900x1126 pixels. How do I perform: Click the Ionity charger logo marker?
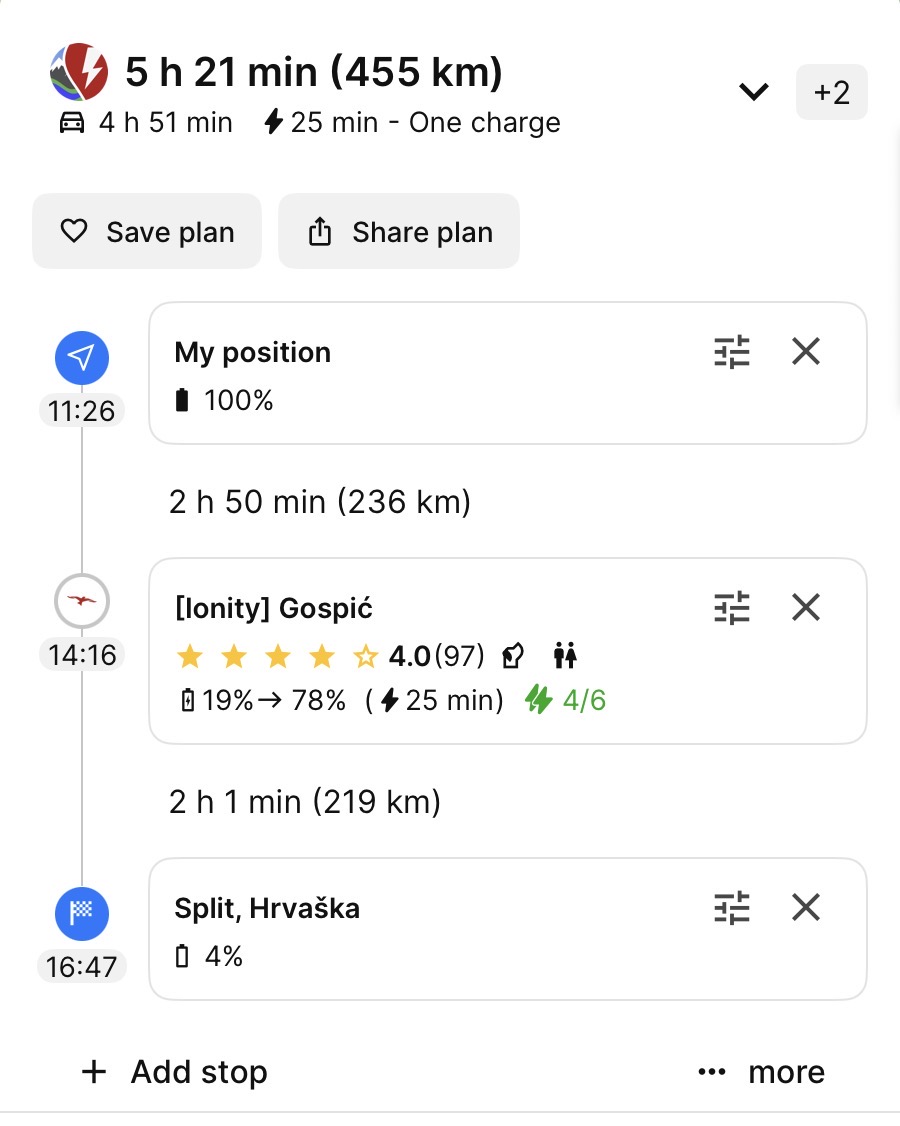[82, 601]
